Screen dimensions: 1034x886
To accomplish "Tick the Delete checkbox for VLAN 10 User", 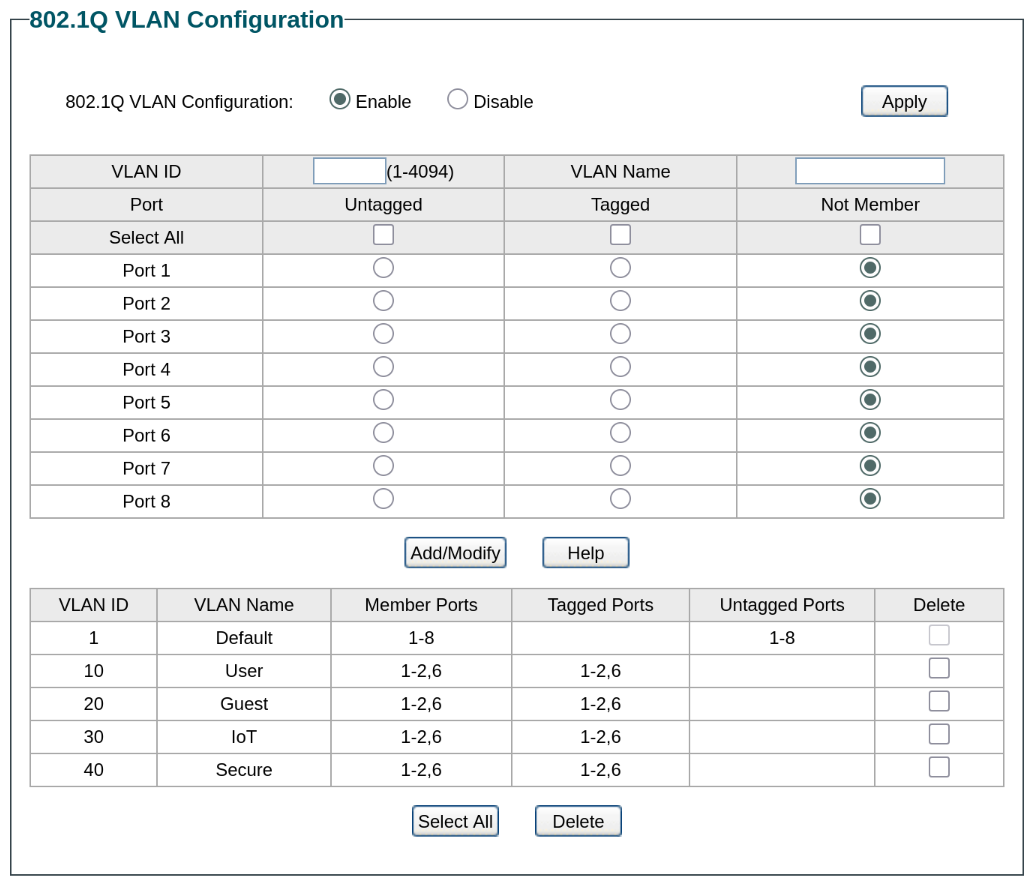I will click(939, 668).
